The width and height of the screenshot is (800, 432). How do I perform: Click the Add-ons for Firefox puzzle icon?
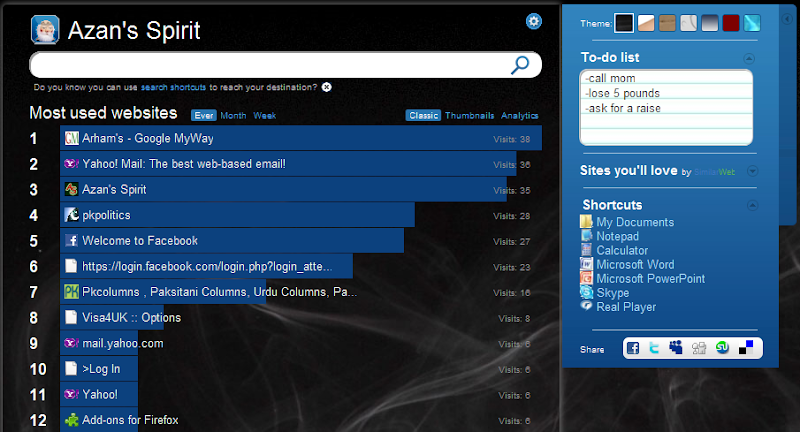[71, 420]
